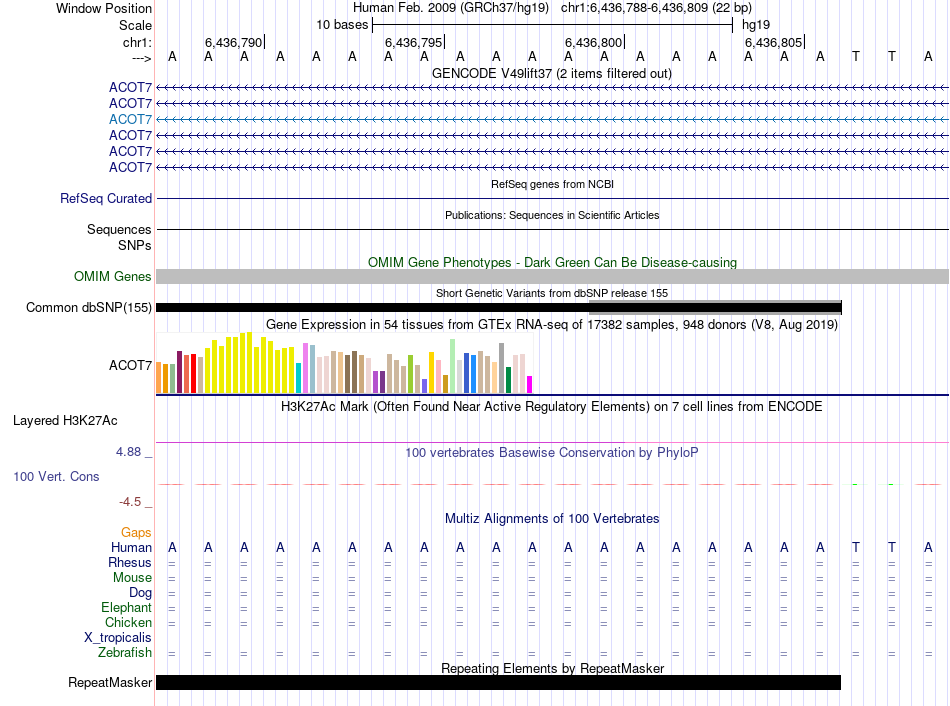
Task: Select the Common dbSNP(155) track label
Action: tap(89, 308)
